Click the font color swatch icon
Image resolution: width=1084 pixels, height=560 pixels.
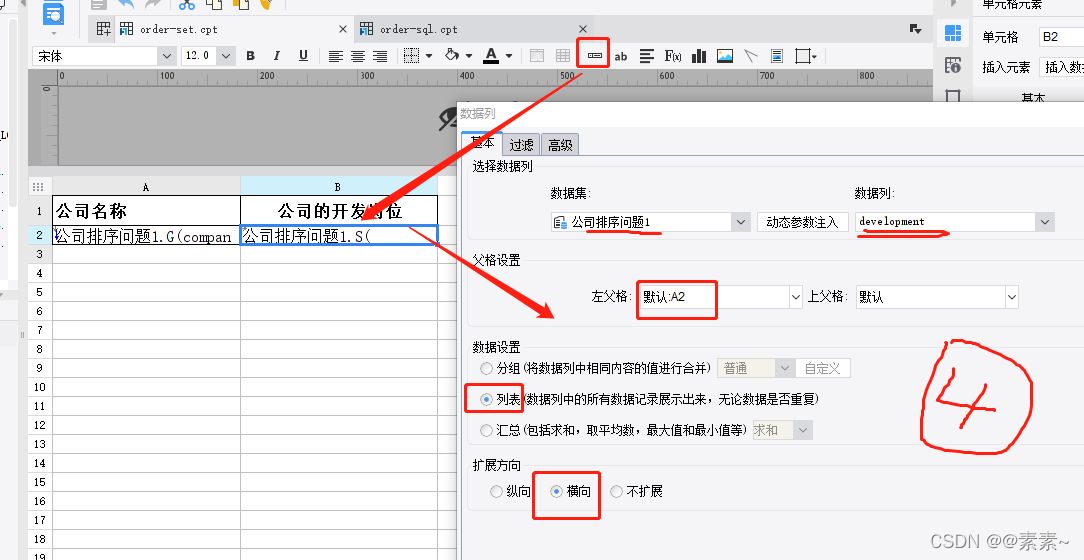(x=491, y=55)
